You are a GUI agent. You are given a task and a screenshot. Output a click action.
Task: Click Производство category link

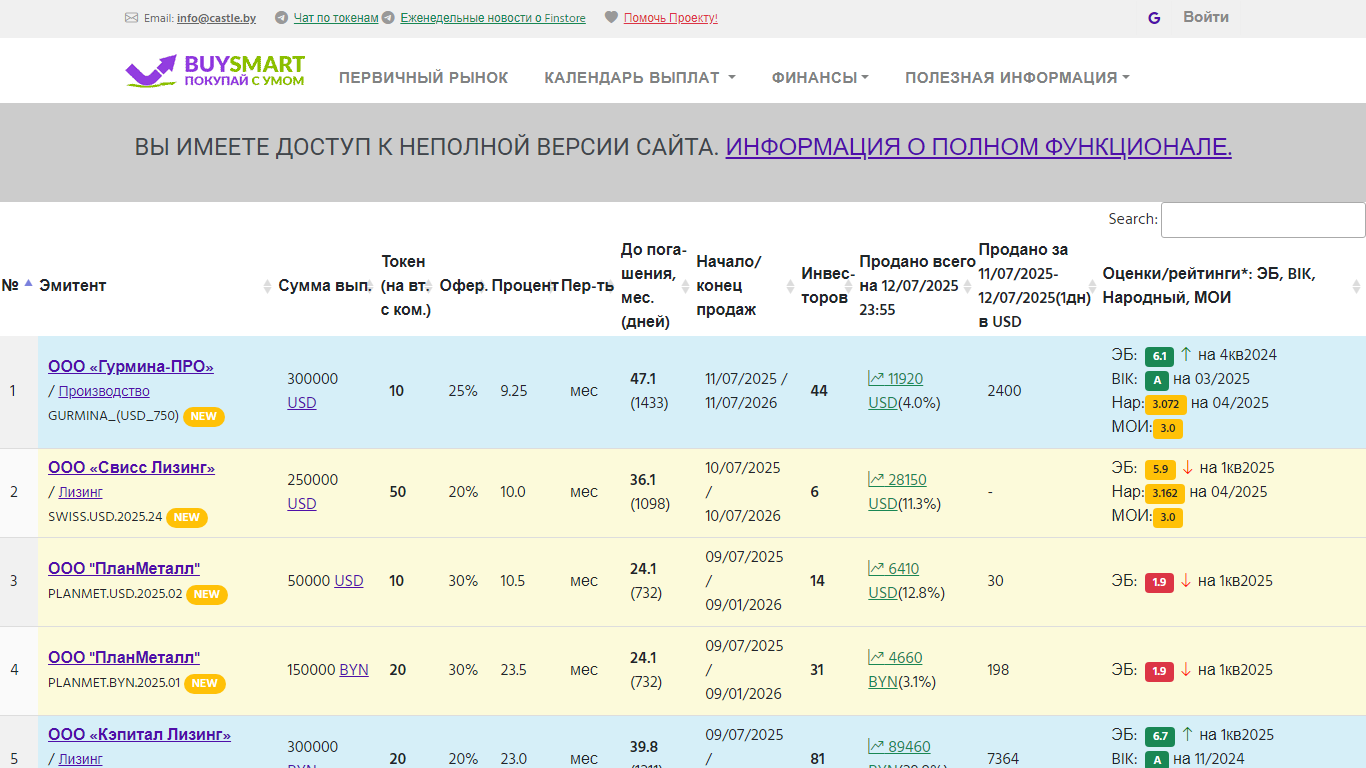point(104,392)
